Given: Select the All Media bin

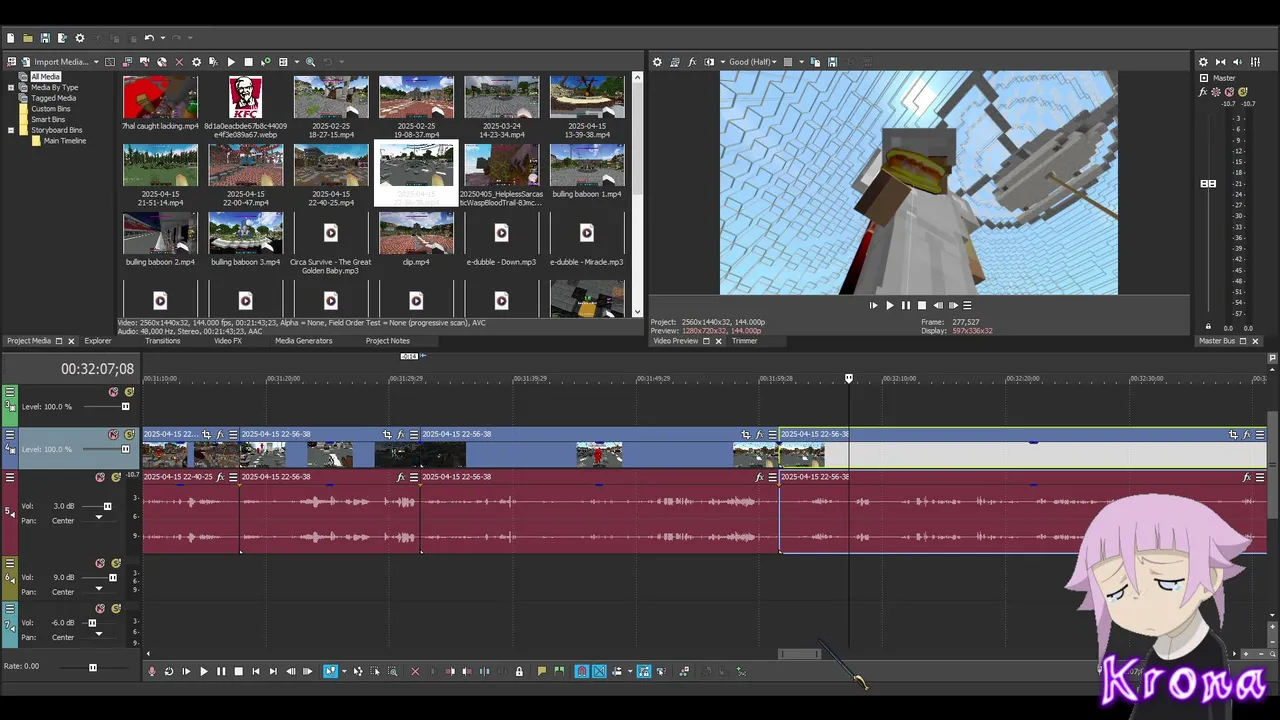Looking at the screenshot, I should coord(45,77).
